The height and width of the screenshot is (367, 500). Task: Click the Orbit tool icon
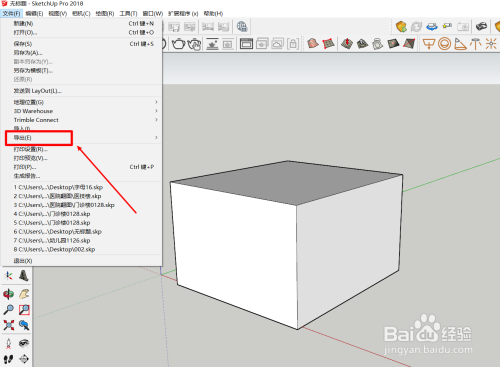click(x=8, y=294)
